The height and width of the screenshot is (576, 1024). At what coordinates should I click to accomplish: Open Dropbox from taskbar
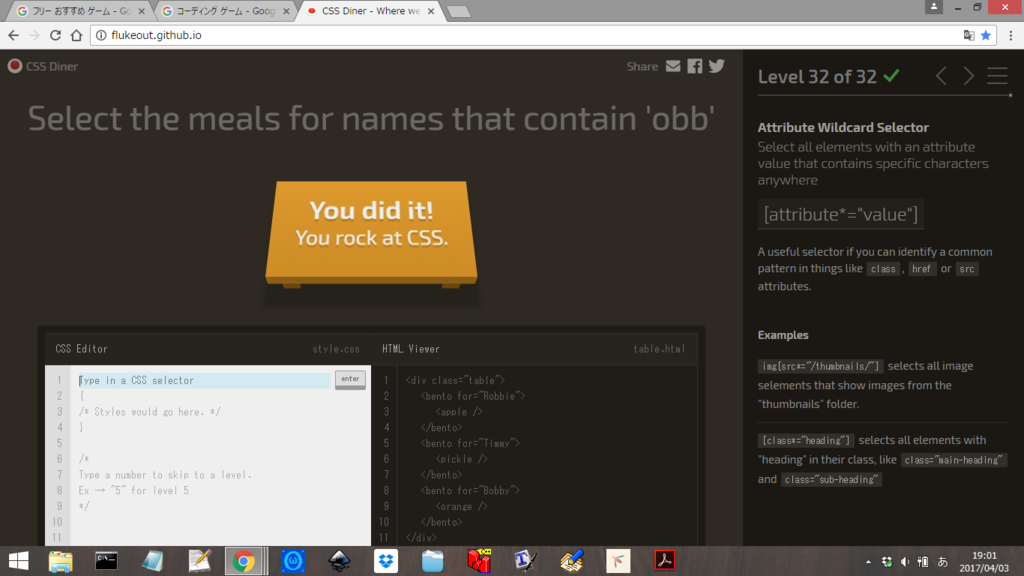pyautogui.click(x=386, y=561)
